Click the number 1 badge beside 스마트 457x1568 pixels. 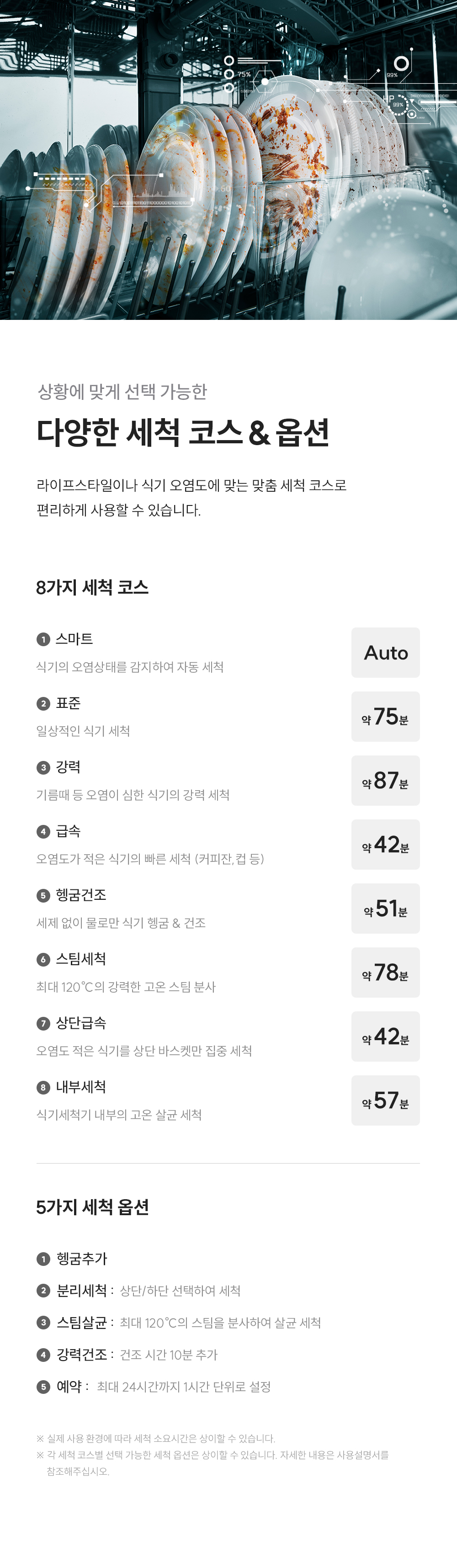coord(43,639)
